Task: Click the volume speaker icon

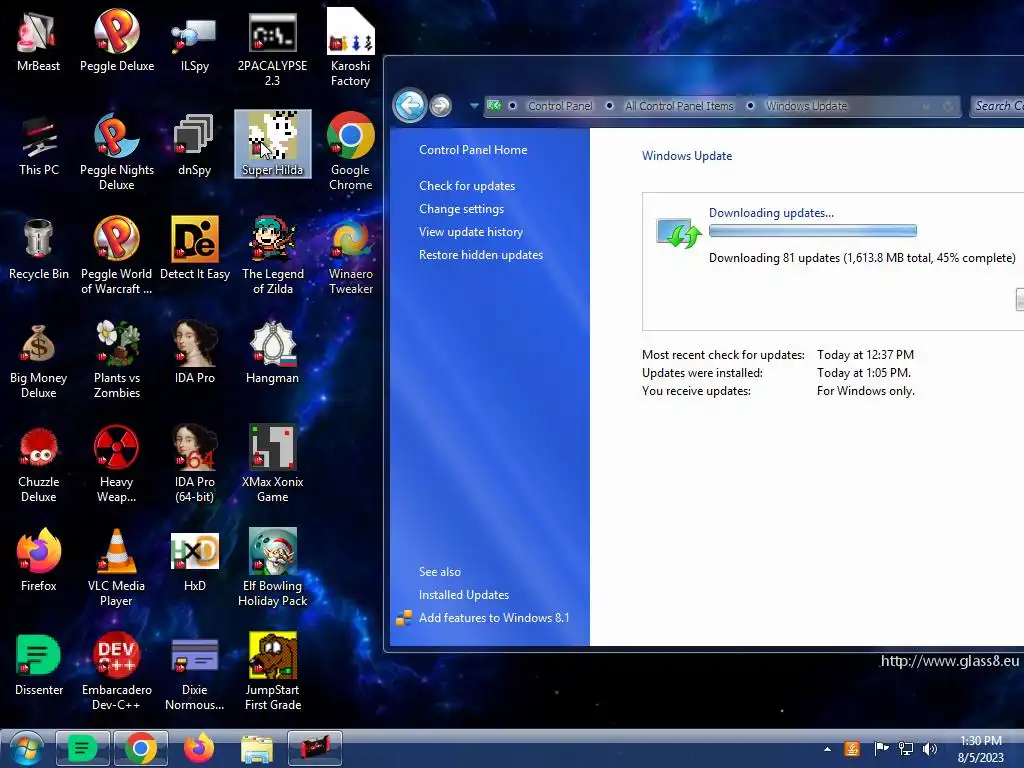Action: click(929, 749)
